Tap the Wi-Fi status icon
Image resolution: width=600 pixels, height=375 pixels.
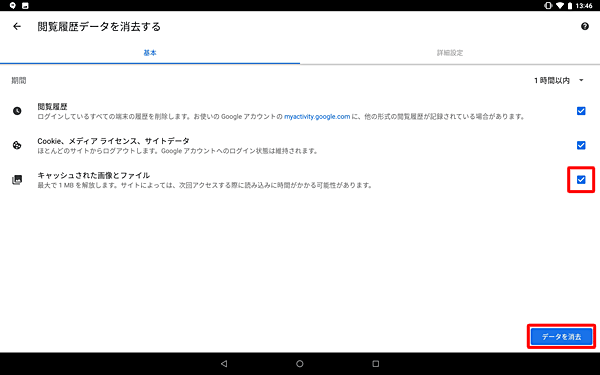tap(560, 5)
